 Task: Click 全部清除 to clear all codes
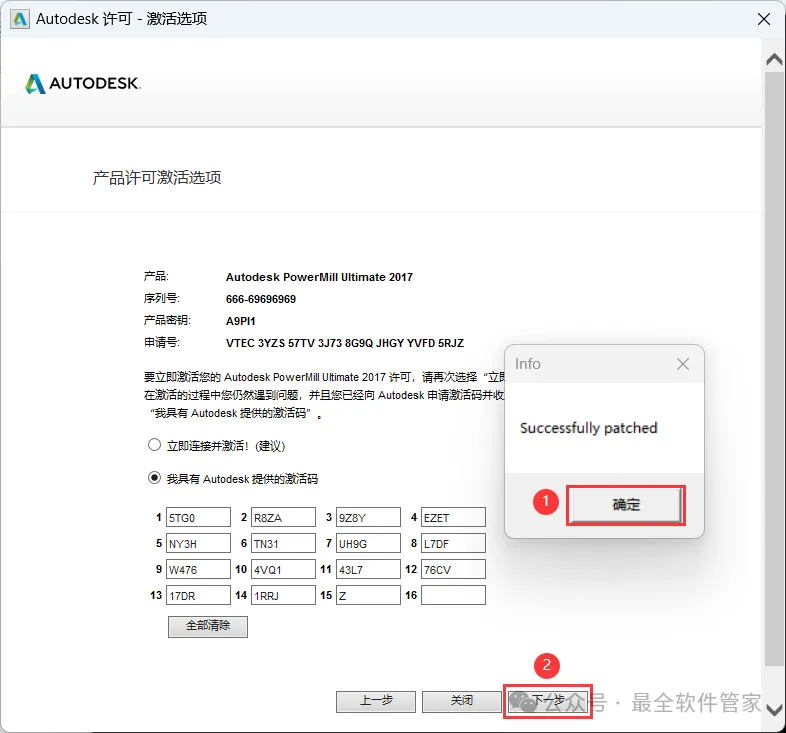[x=208, y=626]
